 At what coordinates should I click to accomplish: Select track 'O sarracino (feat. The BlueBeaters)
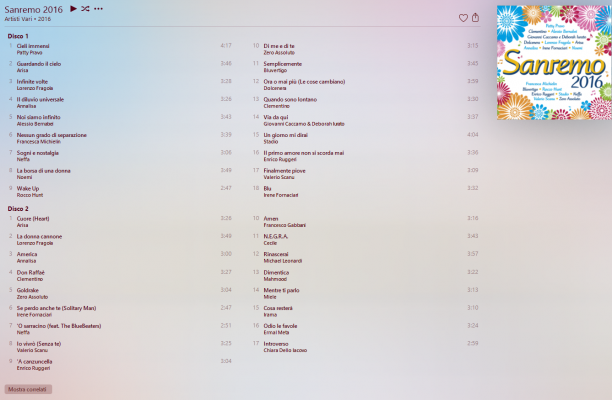(x=59, y=326)
